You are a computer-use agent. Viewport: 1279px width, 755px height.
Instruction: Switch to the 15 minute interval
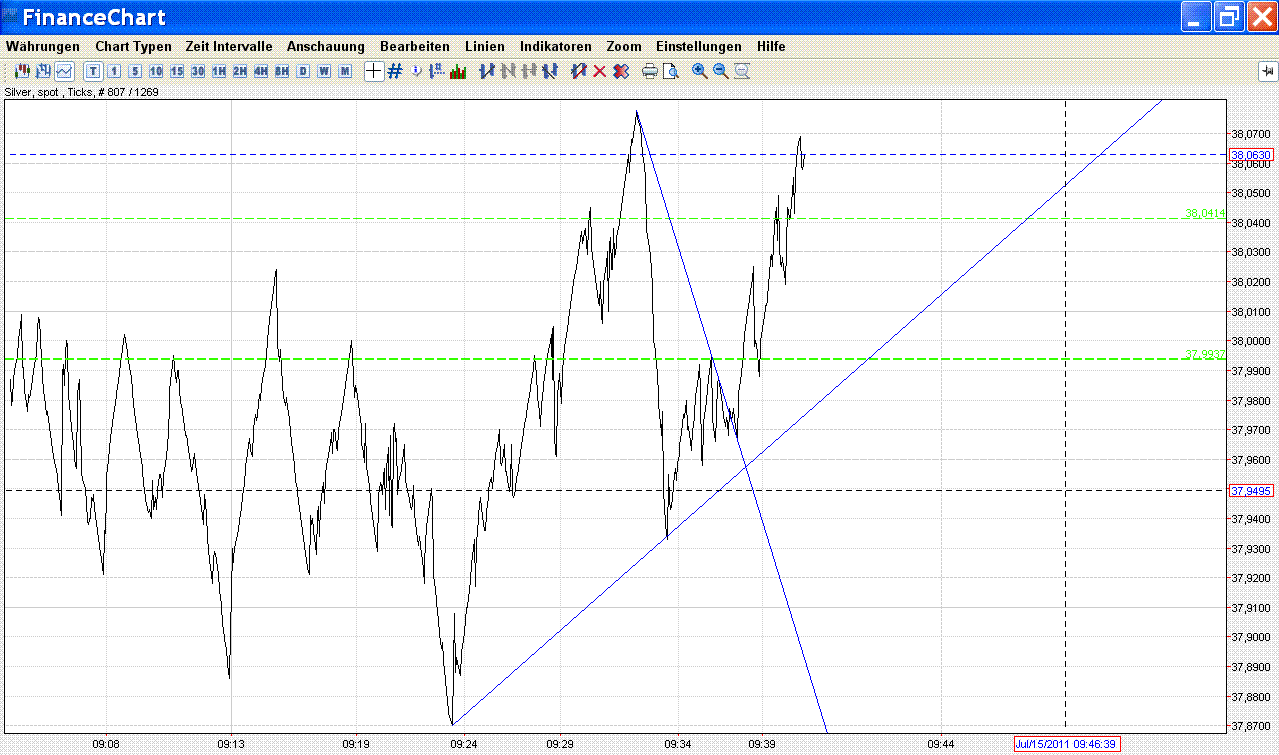[177, 71]
